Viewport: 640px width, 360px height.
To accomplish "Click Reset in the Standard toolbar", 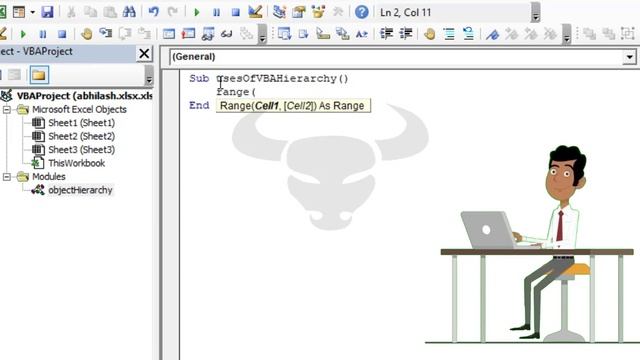I will (236, 12).
